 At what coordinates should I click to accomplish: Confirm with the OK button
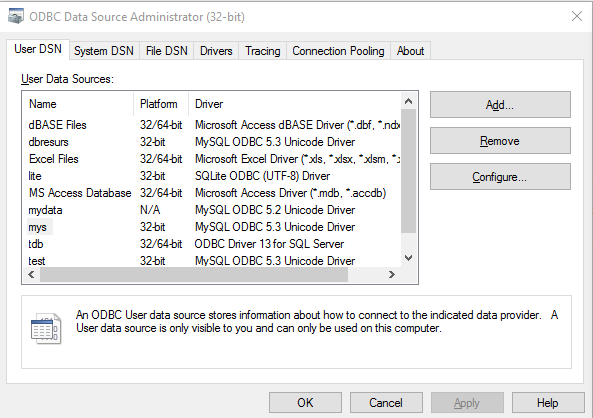pos(305,402)
